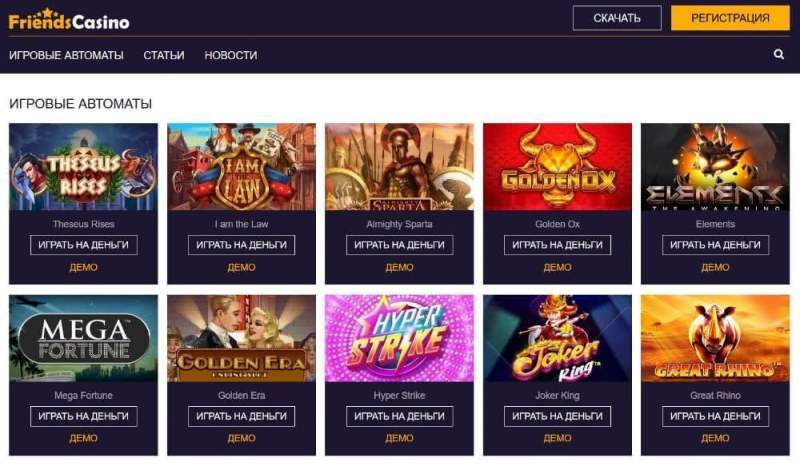This screenshot has width=800, height=466.
Task: Select the Hyper Strike slot image
Action: click(399, 338)
